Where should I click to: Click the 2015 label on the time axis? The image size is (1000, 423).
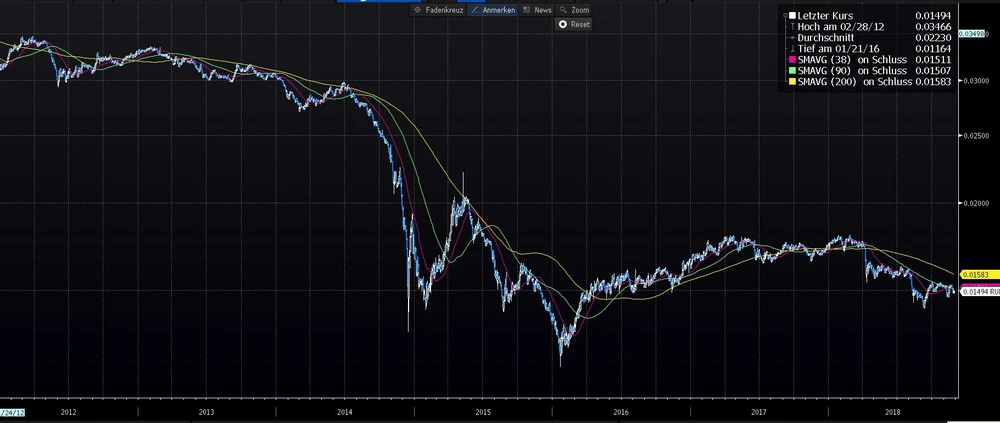coord(482,411)
